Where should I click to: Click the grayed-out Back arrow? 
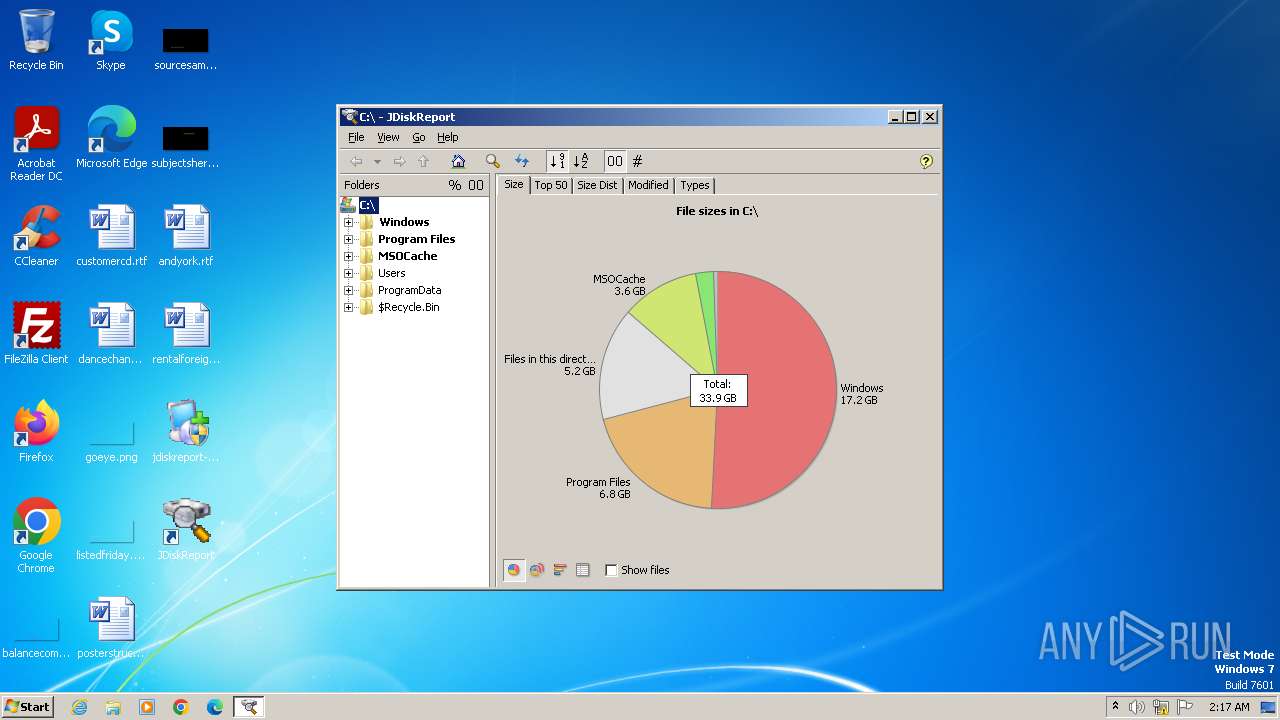point(356,161)
